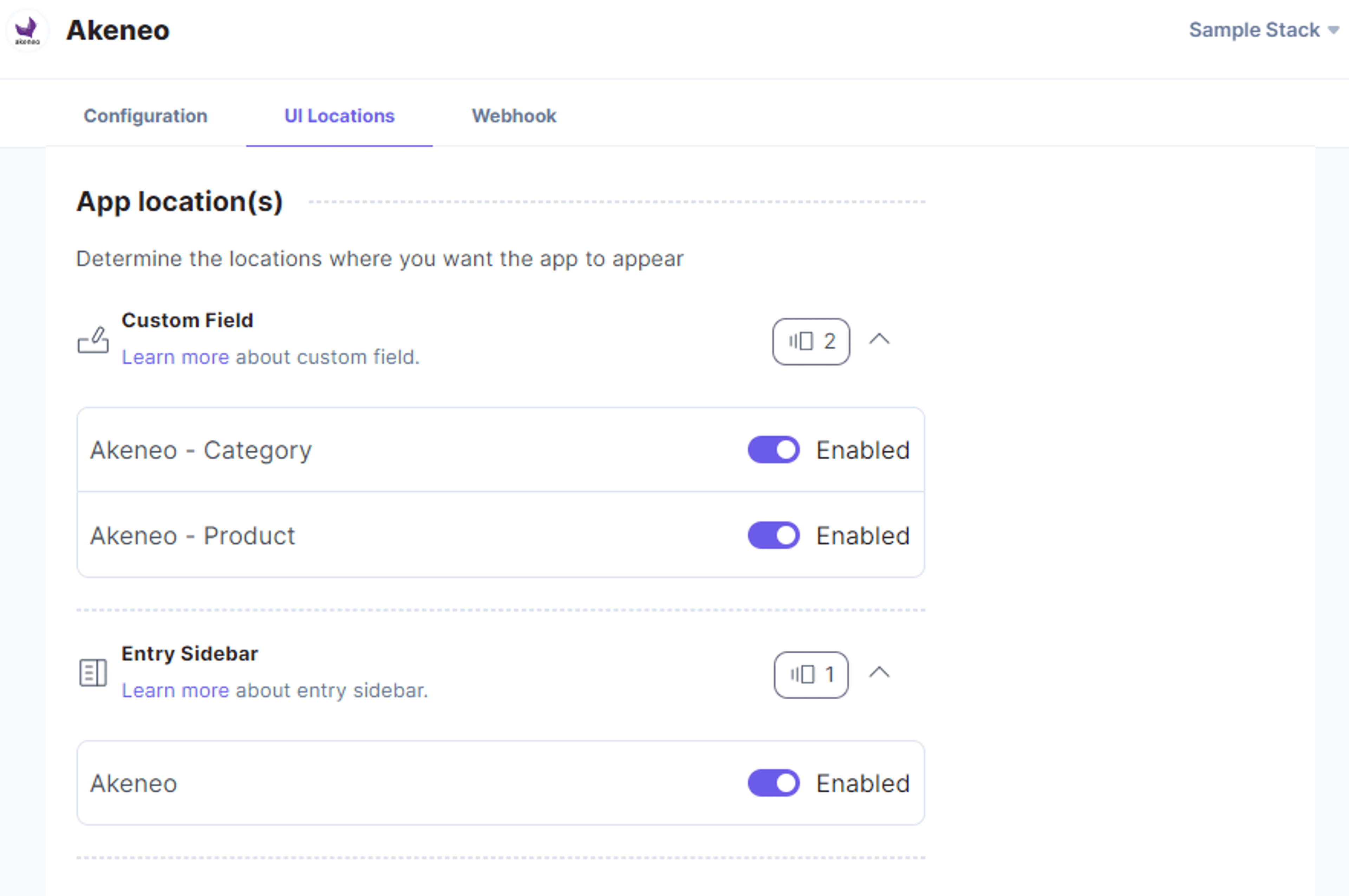Collapse the Entry Sidebar section chevron
Viewport: 1349px width, 896px height.
[879, 673]
